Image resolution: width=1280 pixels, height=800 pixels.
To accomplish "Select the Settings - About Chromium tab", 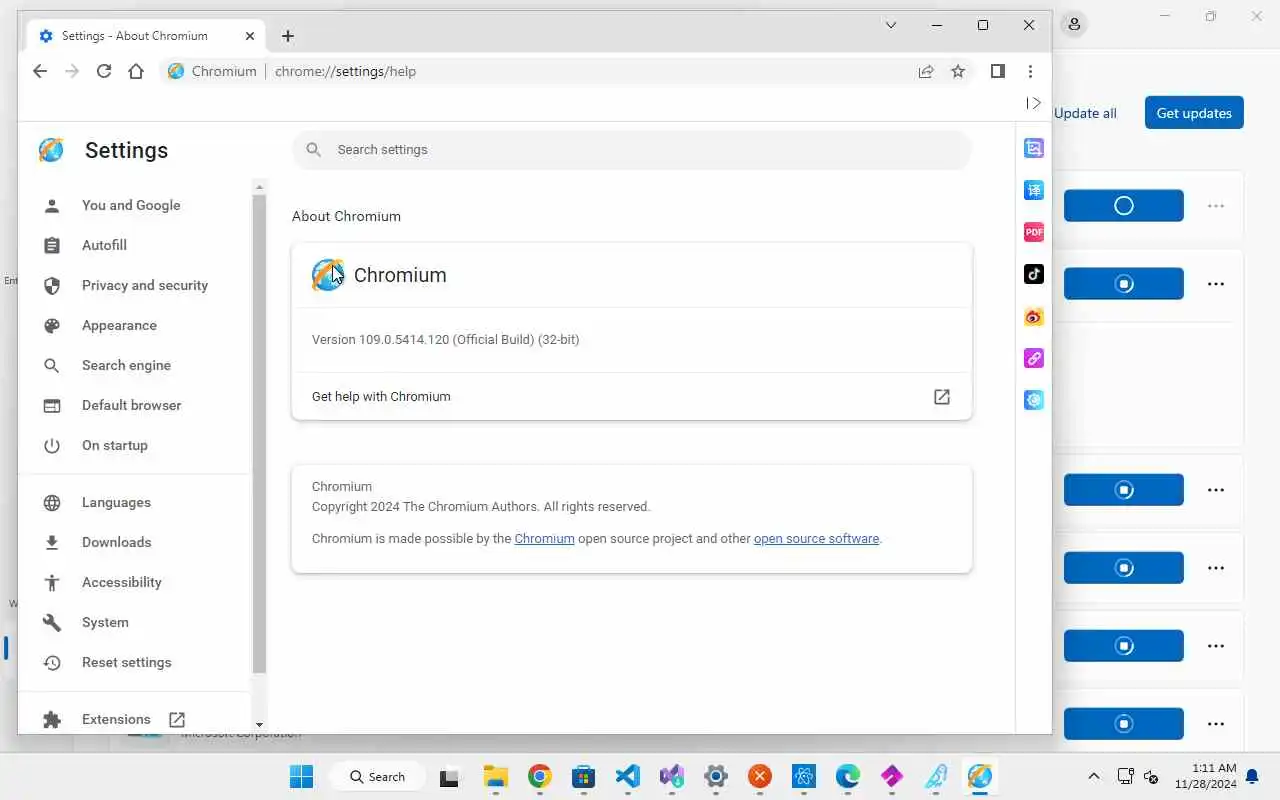I will coord(146,36).
